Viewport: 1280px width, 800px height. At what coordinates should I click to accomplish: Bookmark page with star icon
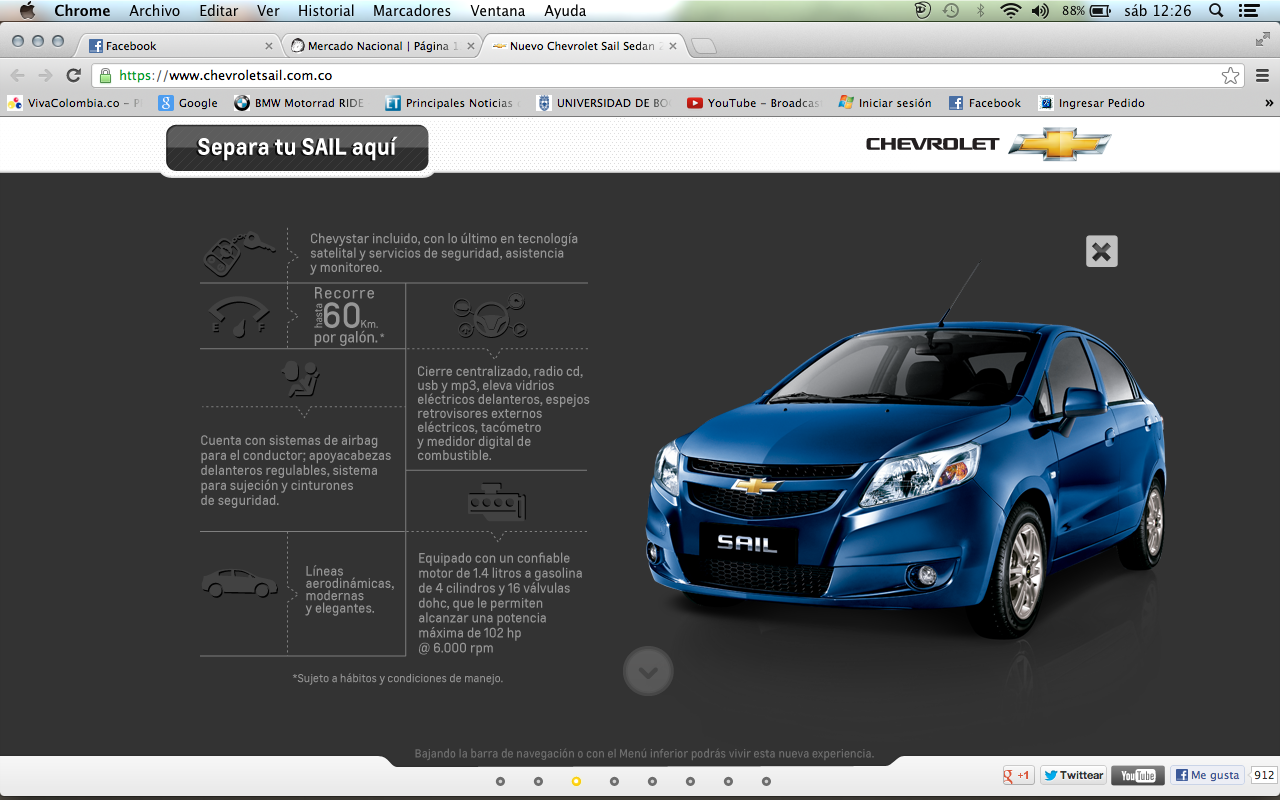tap(1230, 75)
